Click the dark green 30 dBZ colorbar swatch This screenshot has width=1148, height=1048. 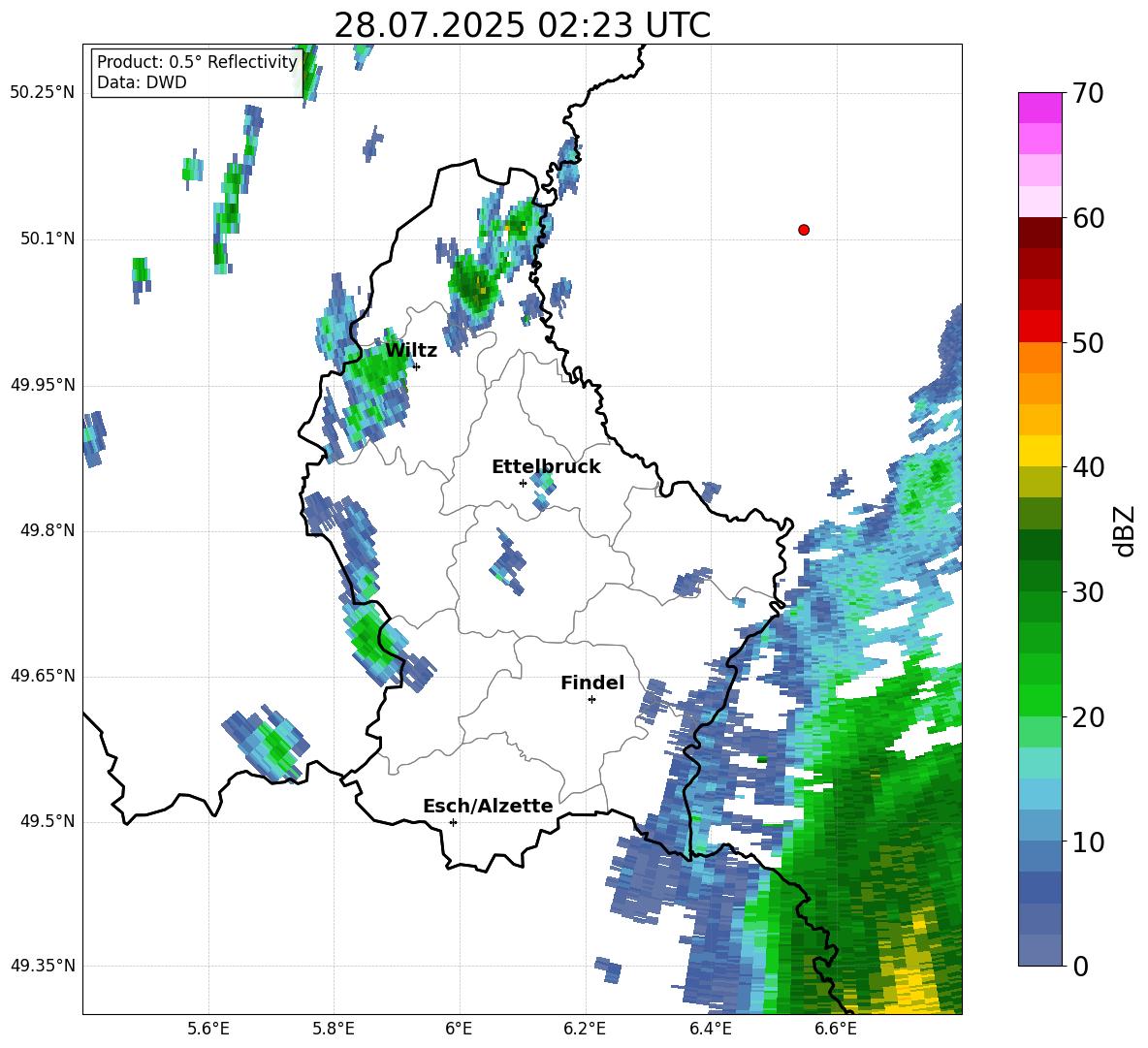(1039, 576)
